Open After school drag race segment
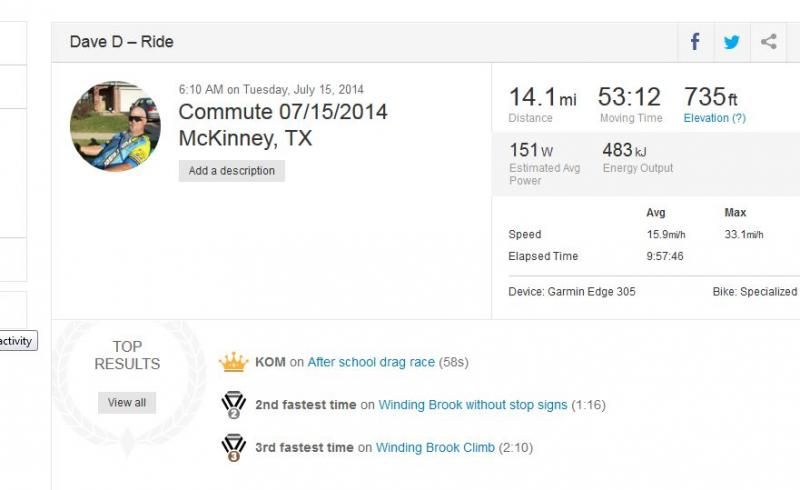Image resolution: width=800 pixels, height=490 pixels. tap(371, 362)
